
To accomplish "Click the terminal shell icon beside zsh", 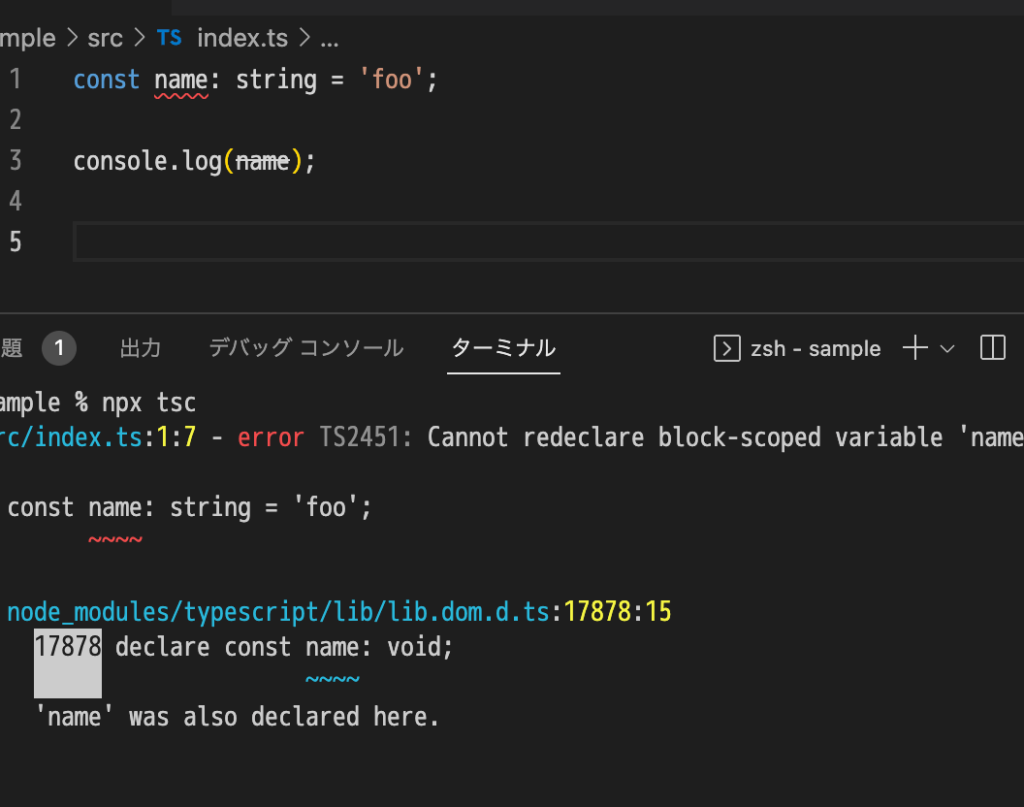I will (727, 348).
